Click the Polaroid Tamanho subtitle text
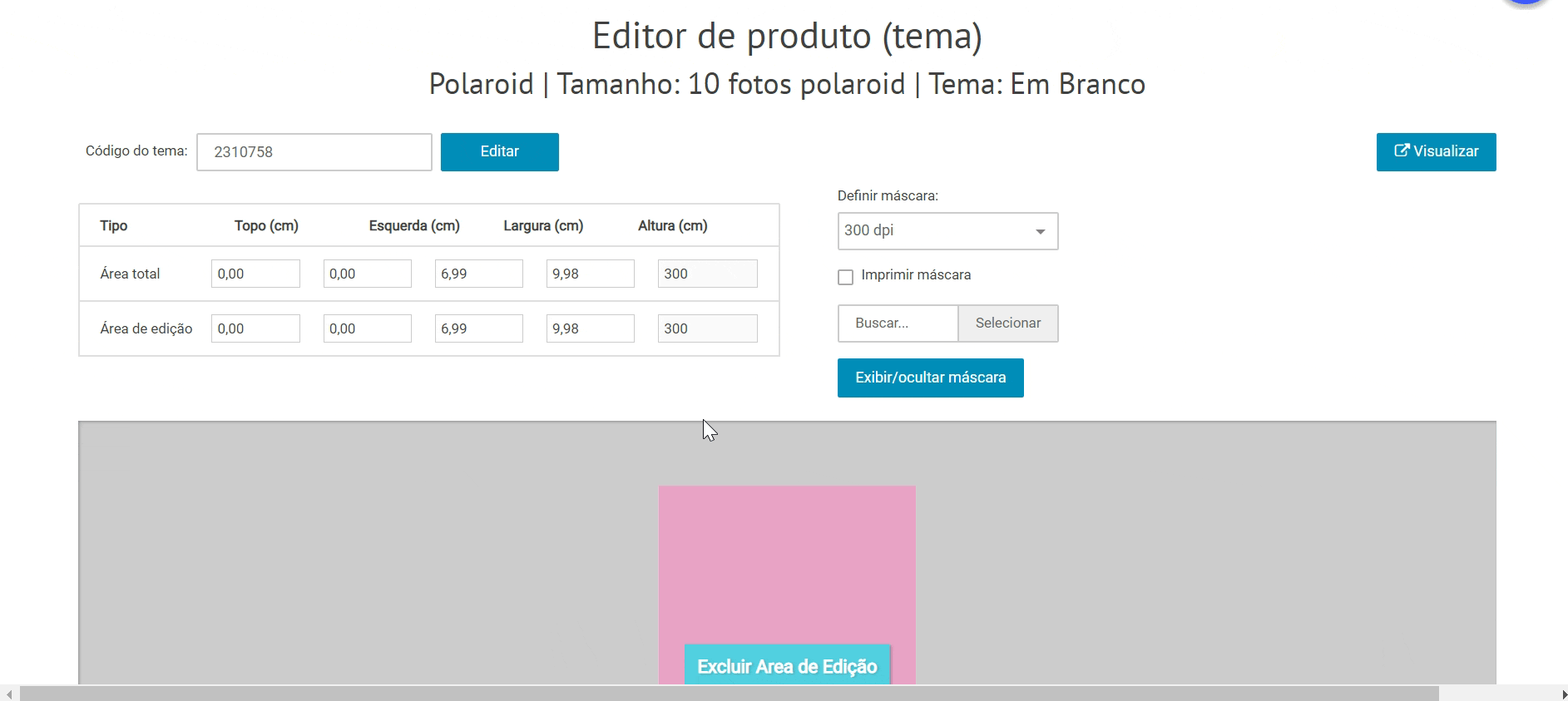The image size is (1568, 701). [787, 84]
